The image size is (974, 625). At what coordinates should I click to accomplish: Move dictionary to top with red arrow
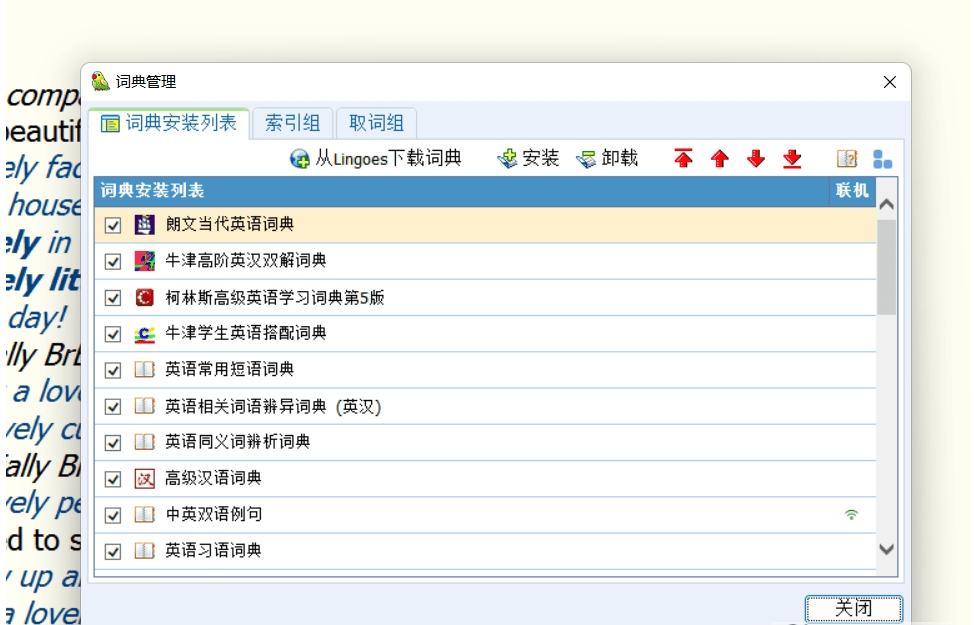click(x=683, y=158)
